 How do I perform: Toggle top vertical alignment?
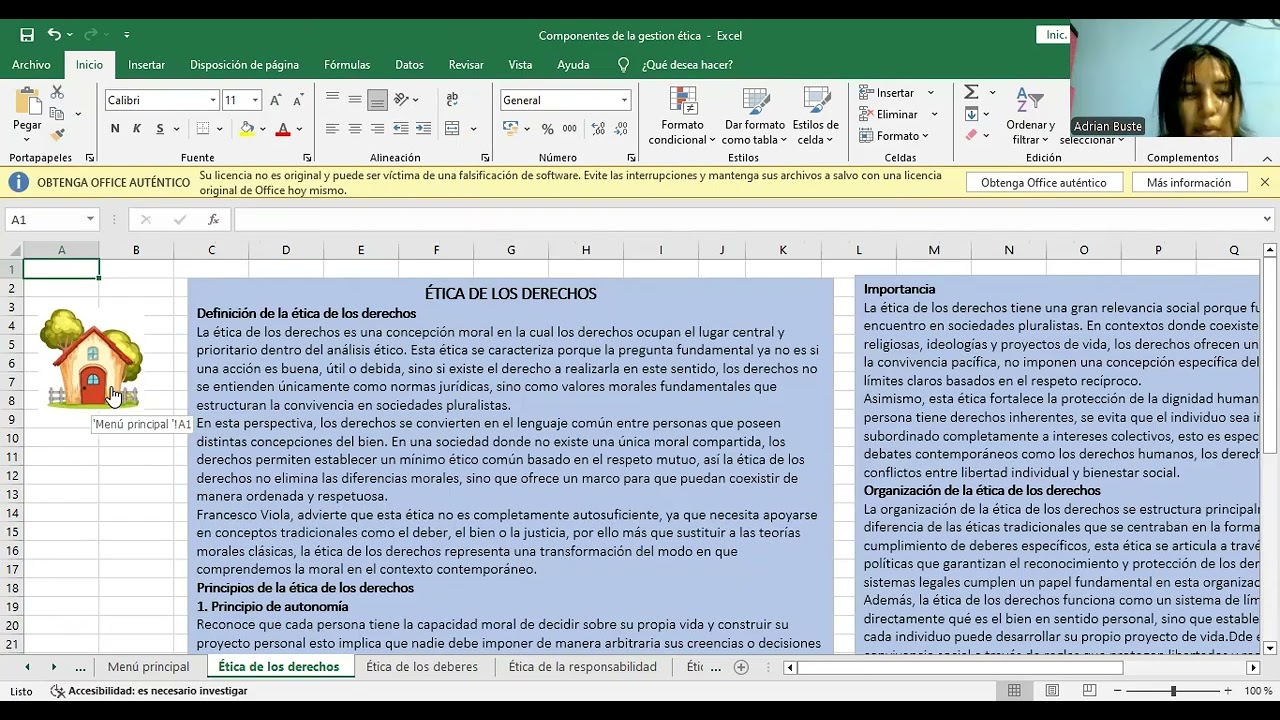click(333, 100)
